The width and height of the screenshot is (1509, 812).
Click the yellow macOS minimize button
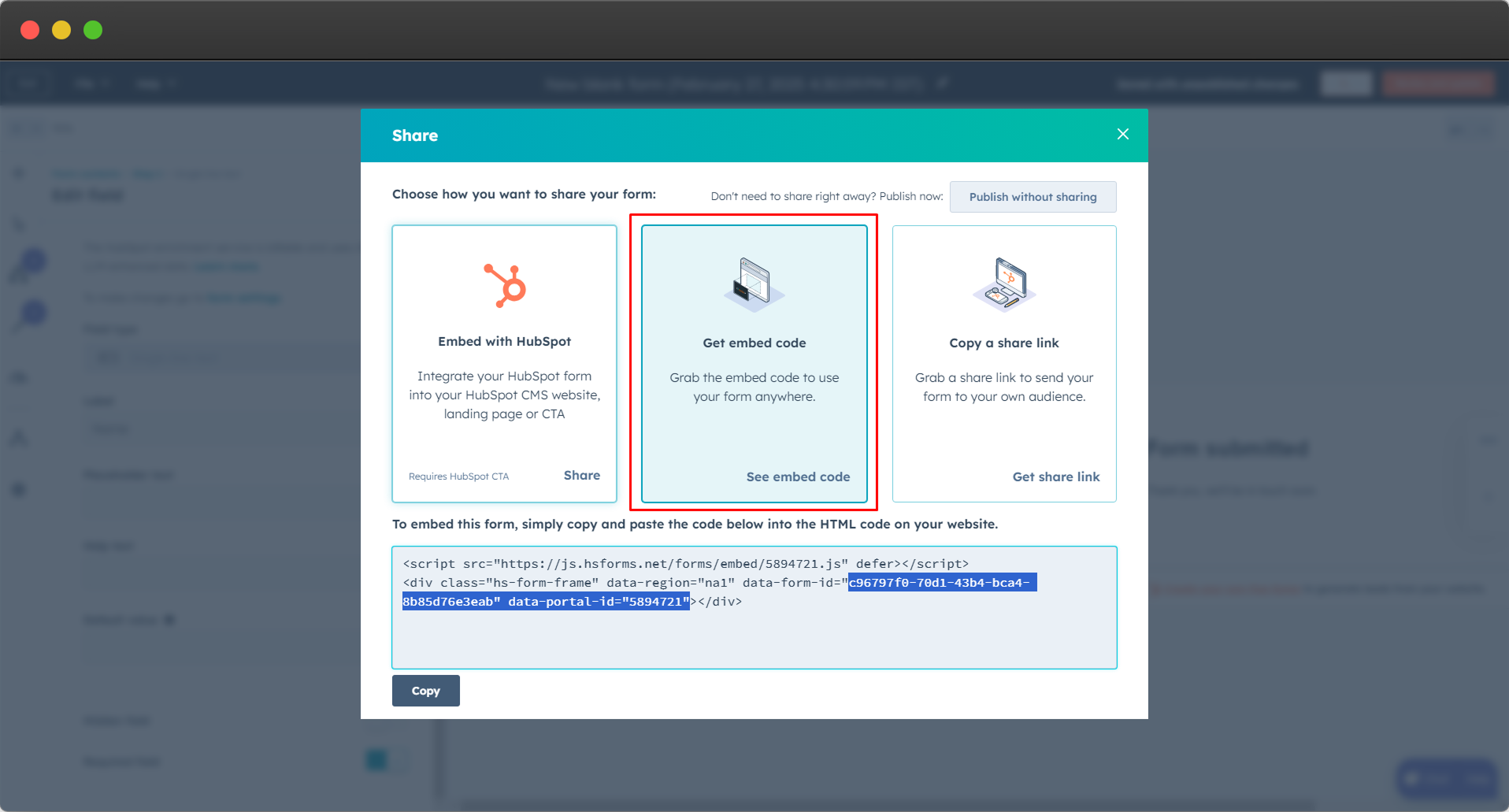click(x=61, y=30)
